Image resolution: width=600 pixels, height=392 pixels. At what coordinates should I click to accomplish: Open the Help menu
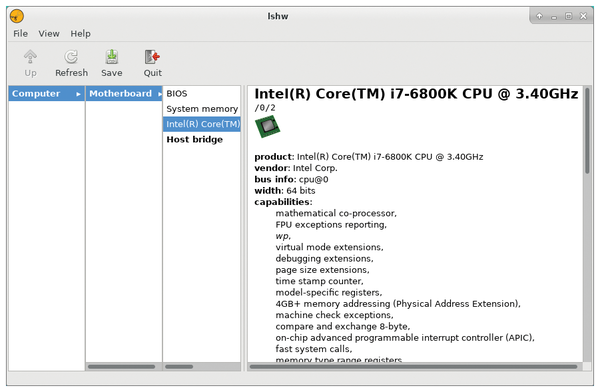(x=80, y=34)
